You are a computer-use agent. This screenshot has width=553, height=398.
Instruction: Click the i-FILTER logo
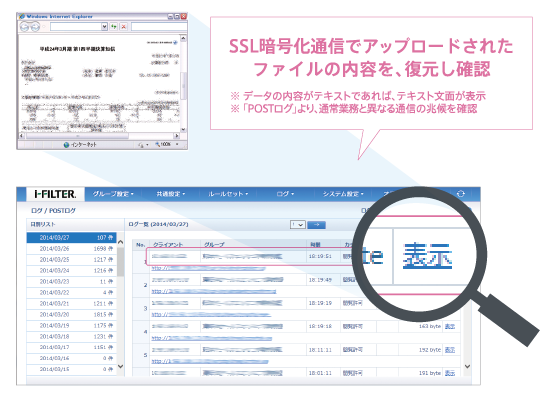(55, 194)
